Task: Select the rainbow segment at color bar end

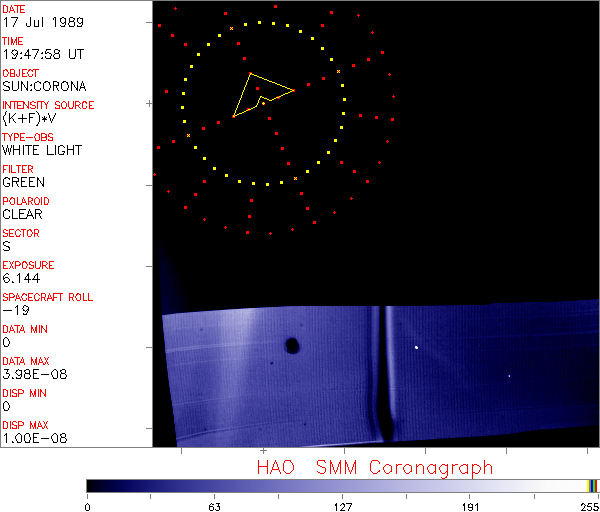Action: (594, 485)
